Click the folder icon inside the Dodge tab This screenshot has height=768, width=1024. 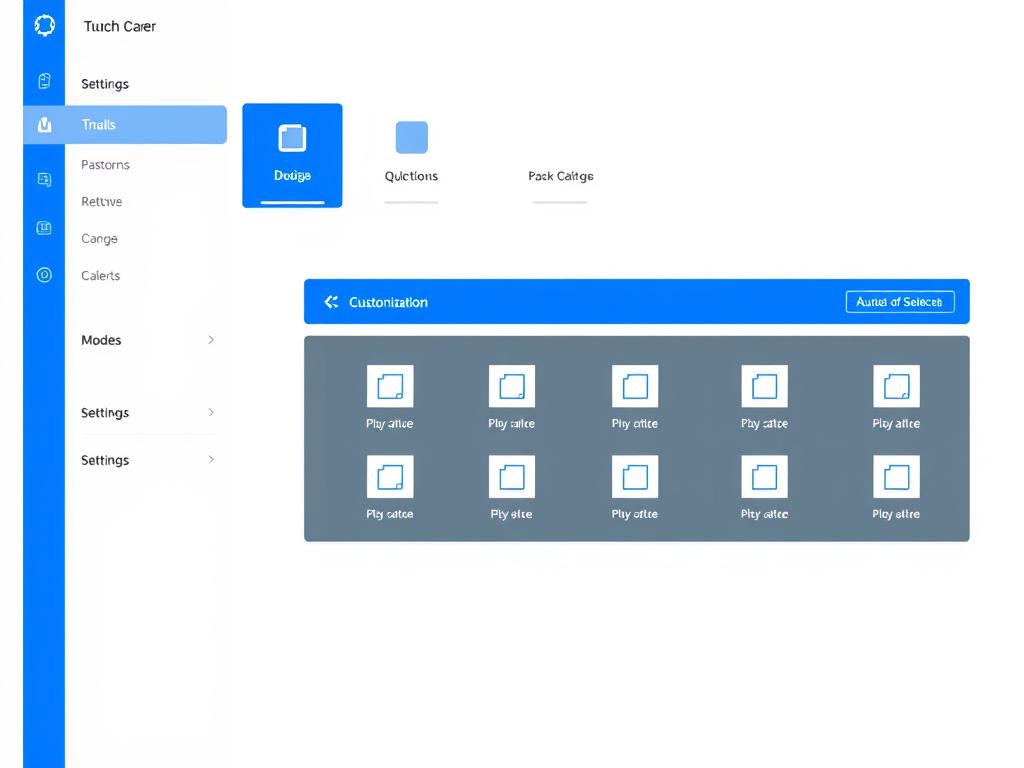coord(292,138)
